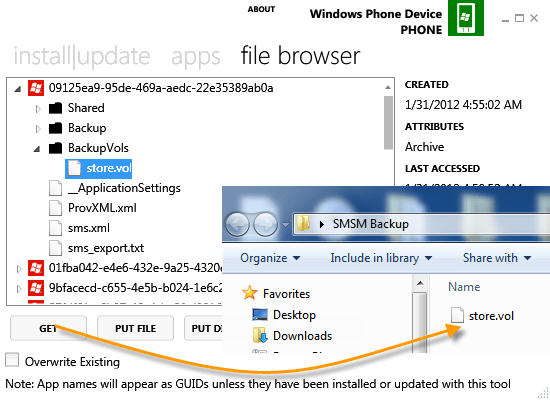Open the Organize dropdown menu
This screenshot has height=400, width=550.
coord(270,258)
